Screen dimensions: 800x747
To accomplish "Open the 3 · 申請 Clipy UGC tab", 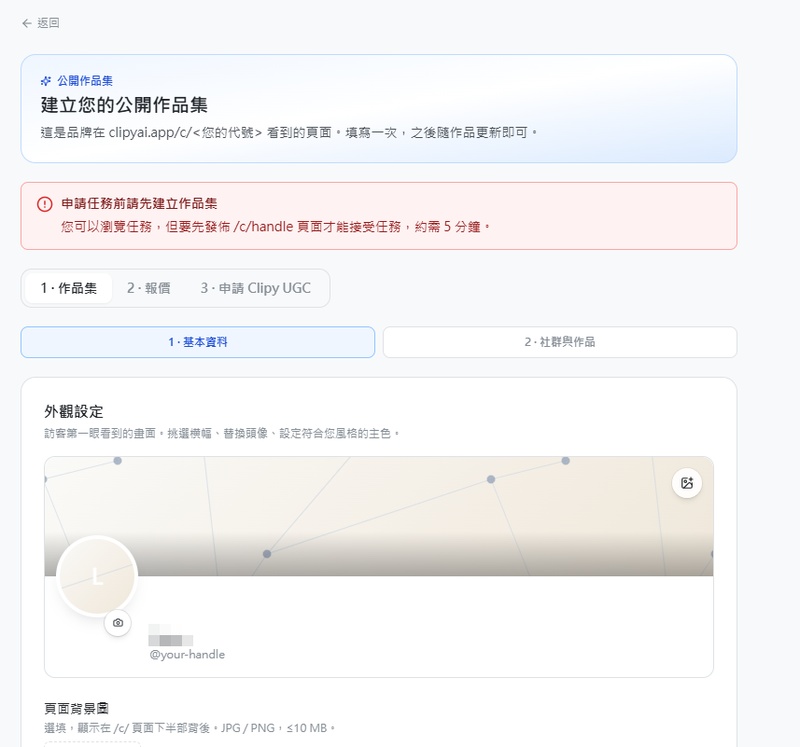I will (x=256, y=288).
